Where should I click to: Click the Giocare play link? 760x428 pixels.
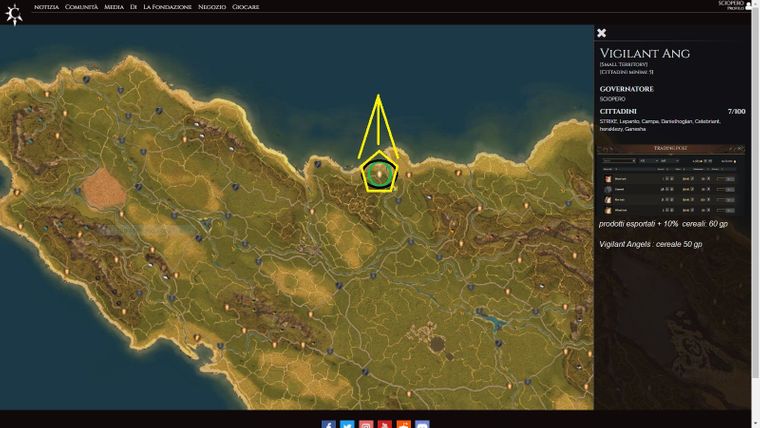click(x=246, y=7)
